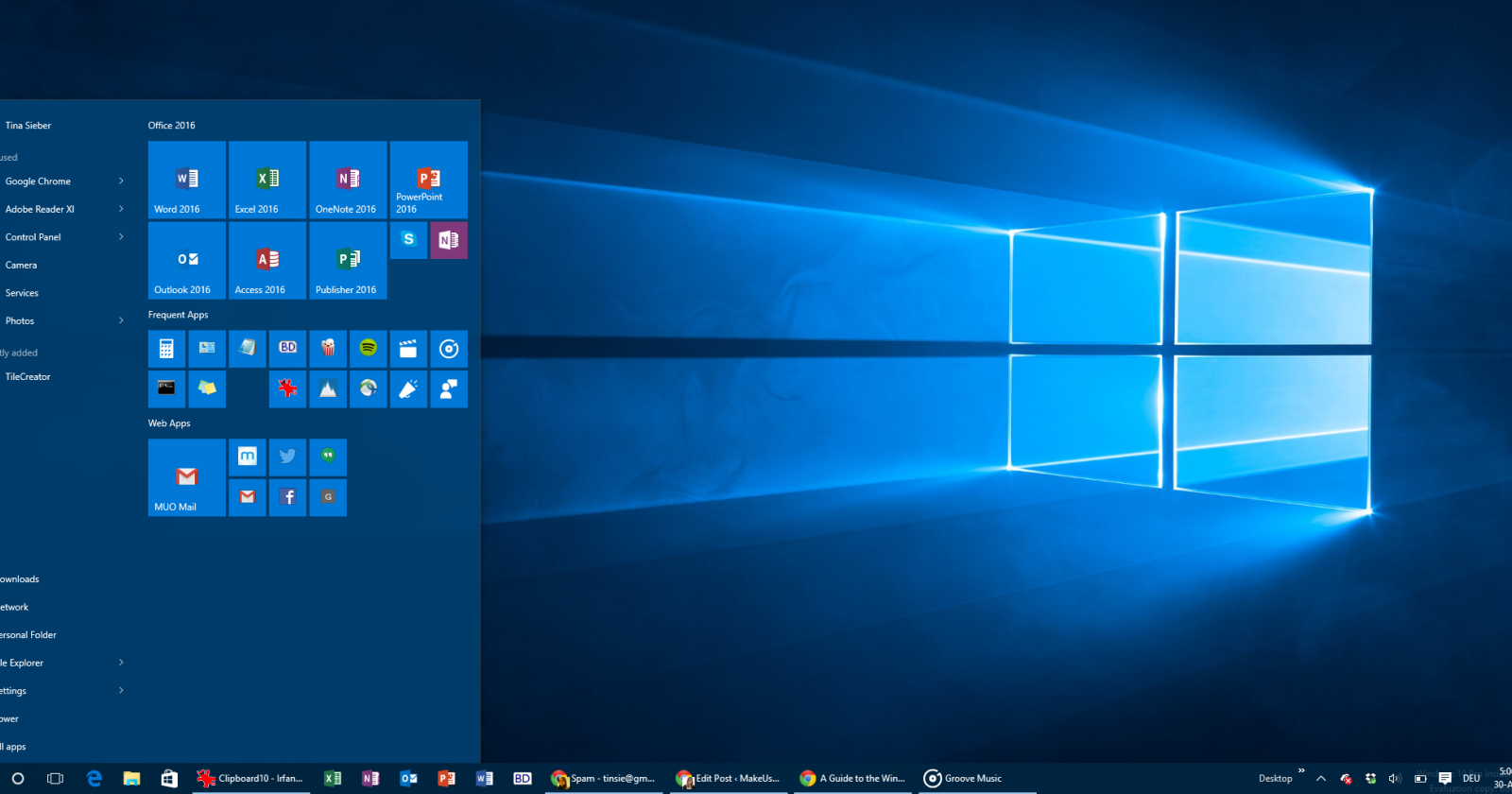This screenshot has width=1512, height=794.
Task: Expand the Photos jump list arrow
Action: (x=121, y=320)
